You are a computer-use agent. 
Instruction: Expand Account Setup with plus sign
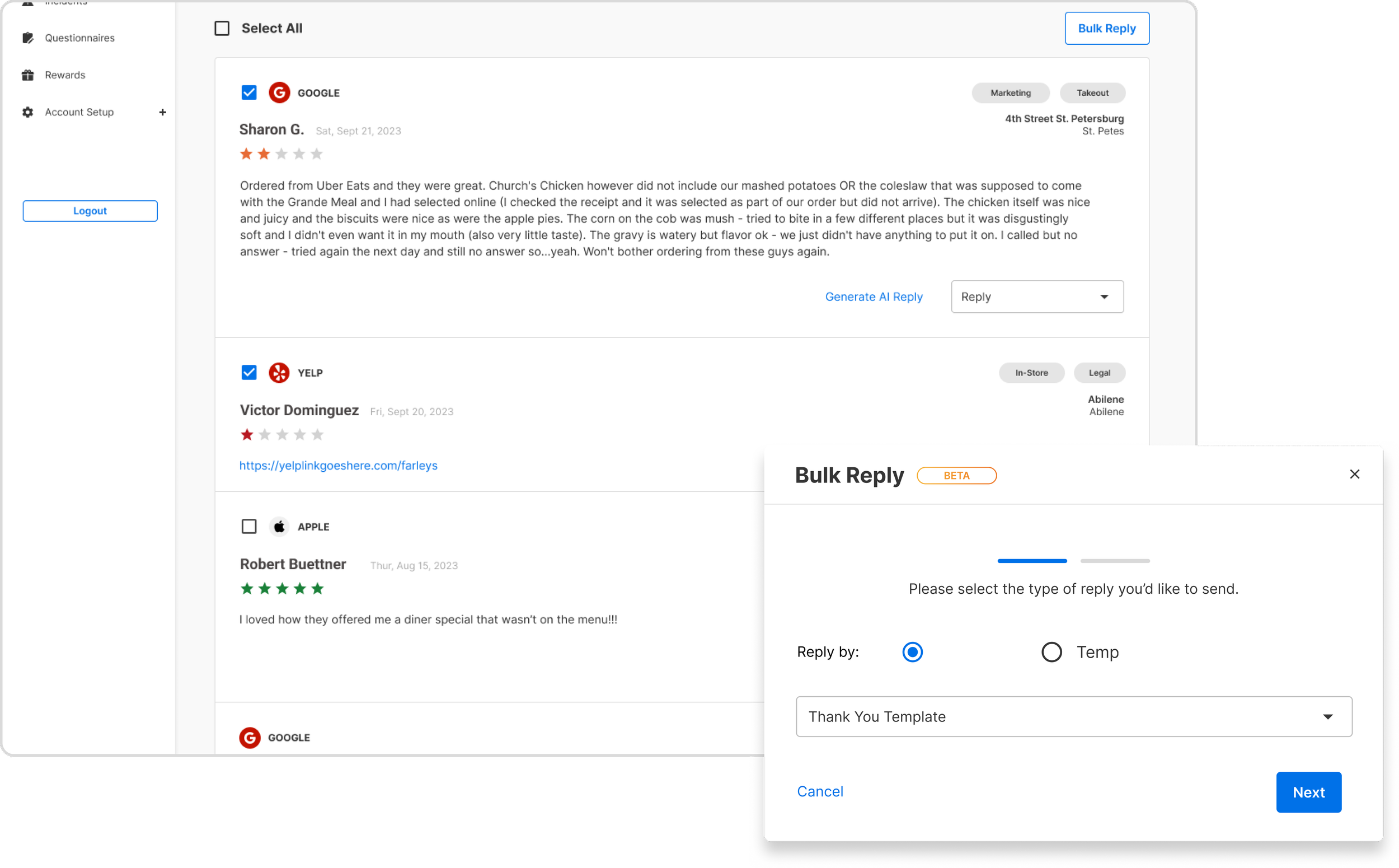(x=162, y=112)
